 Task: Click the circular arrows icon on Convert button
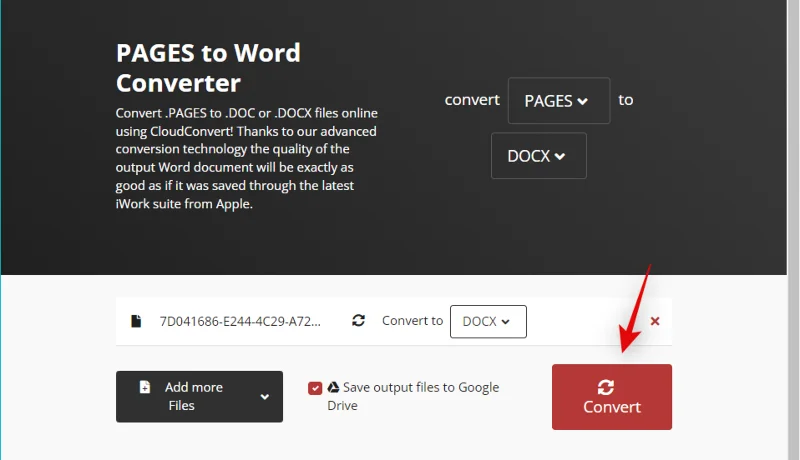pyautogui.click(x=606, y=387)
